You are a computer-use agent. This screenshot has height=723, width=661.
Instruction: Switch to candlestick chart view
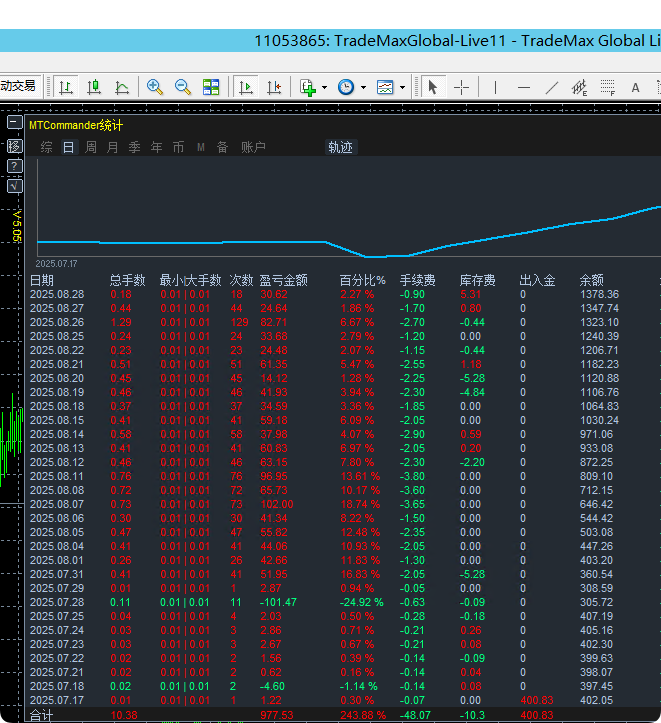click(94, 87)
